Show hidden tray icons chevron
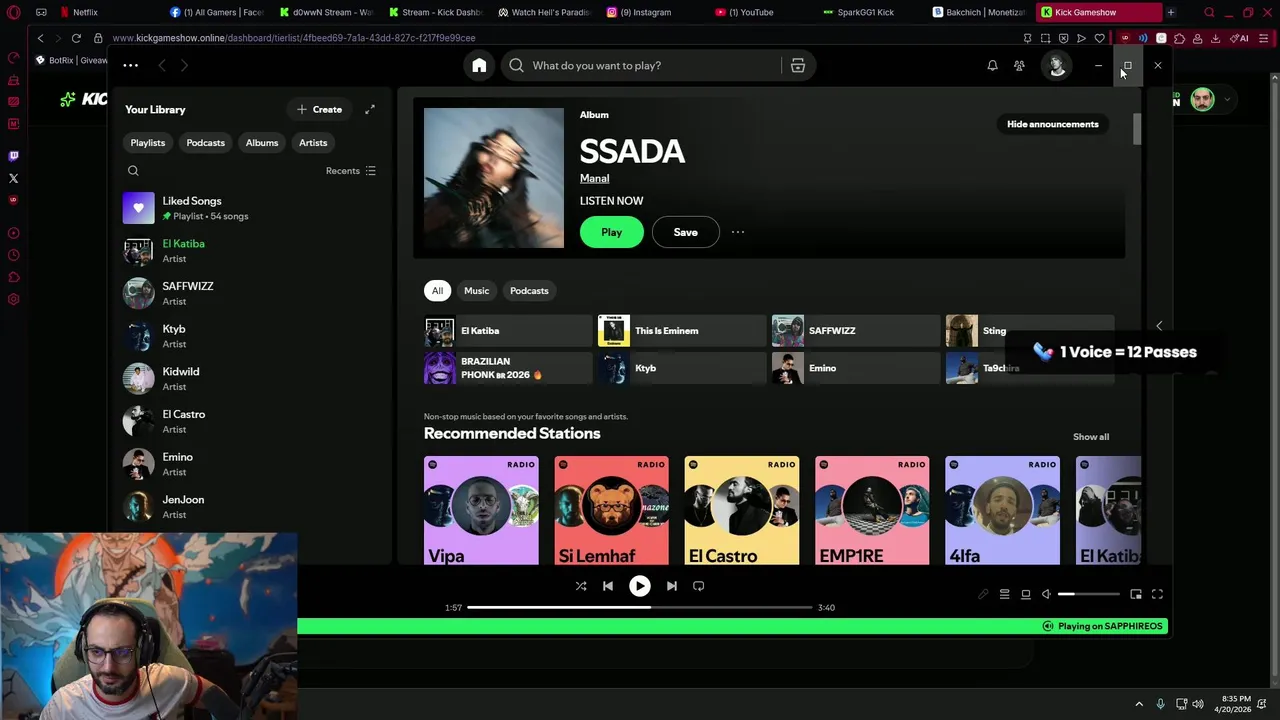This screenshot has width=1280, height=720. coord(1139,704)
